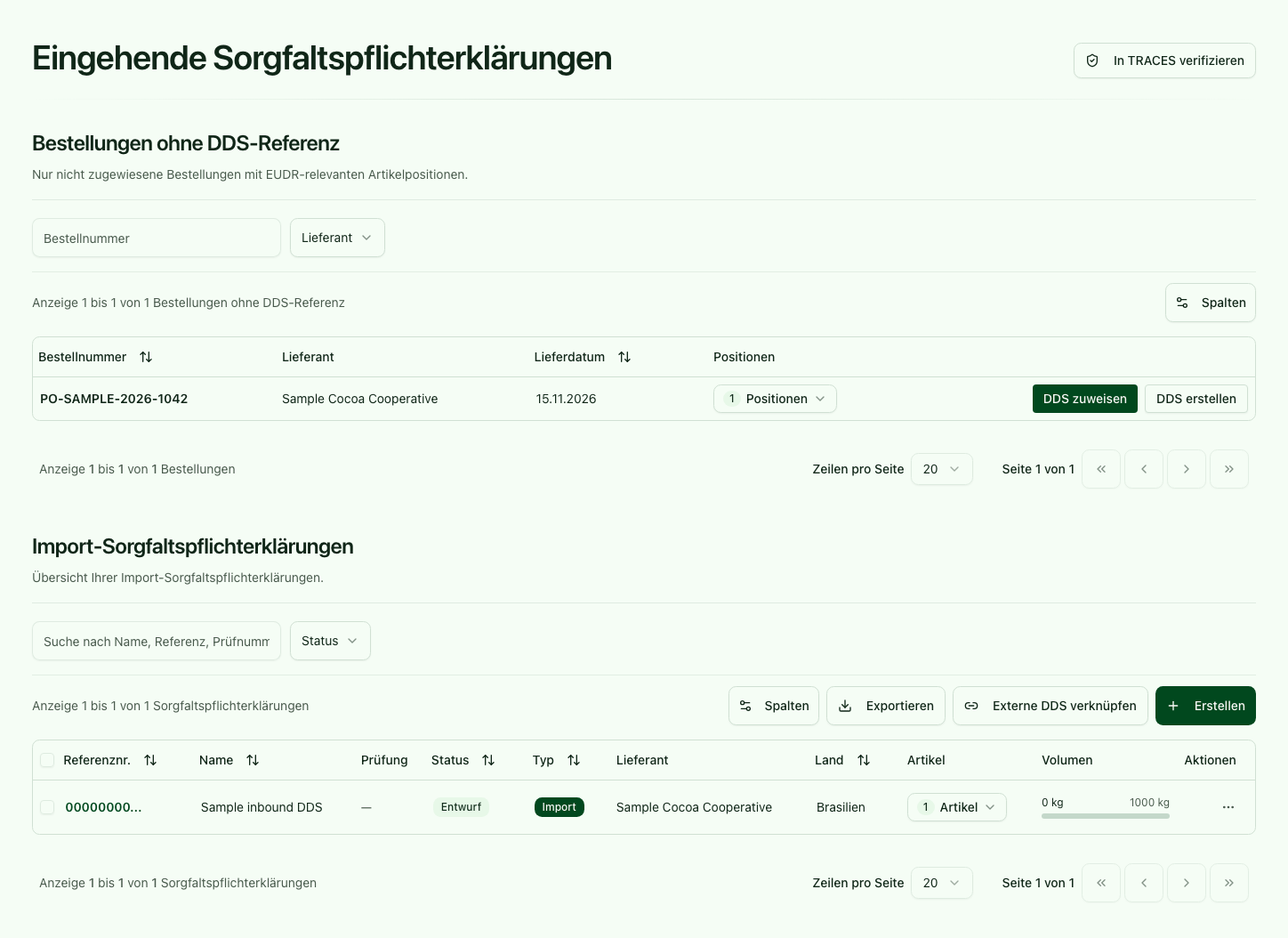Click DDS zuweisen for PO-SAMPLE-2026-1042
Image resolution: width=1288 pixels, height=938 pixels.
1084,399
